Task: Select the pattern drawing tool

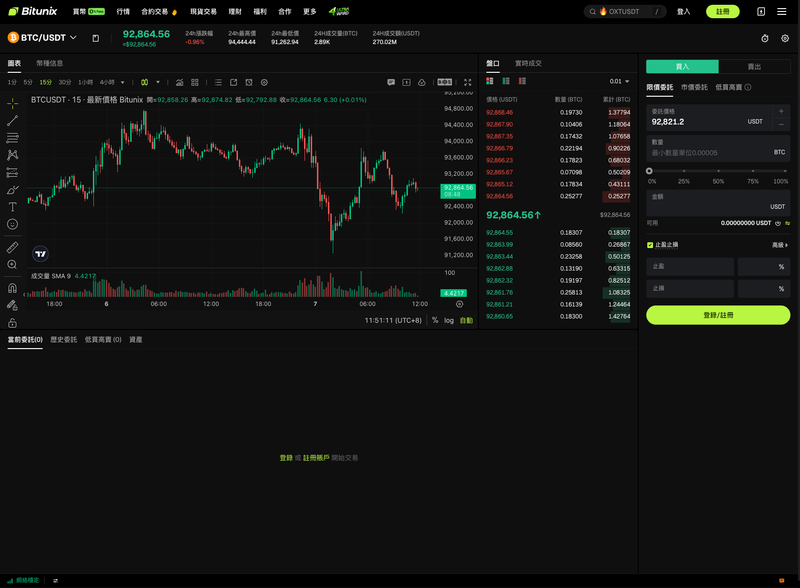Action: tap(13, 155)
